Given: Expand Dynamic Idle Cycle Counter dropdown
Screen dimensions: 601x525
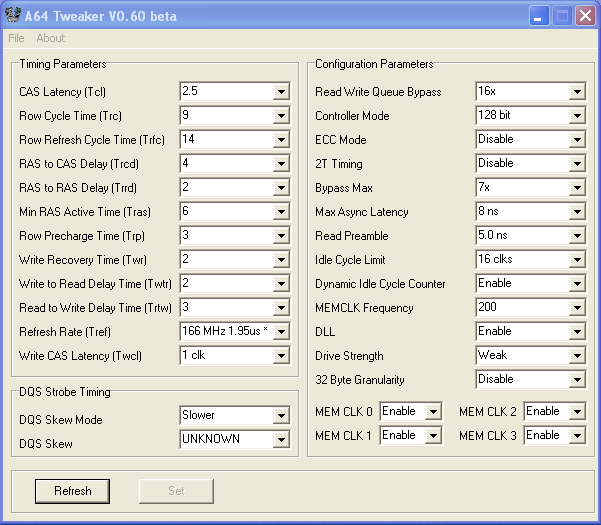Looking at the screenshot, I should [577, 284].
